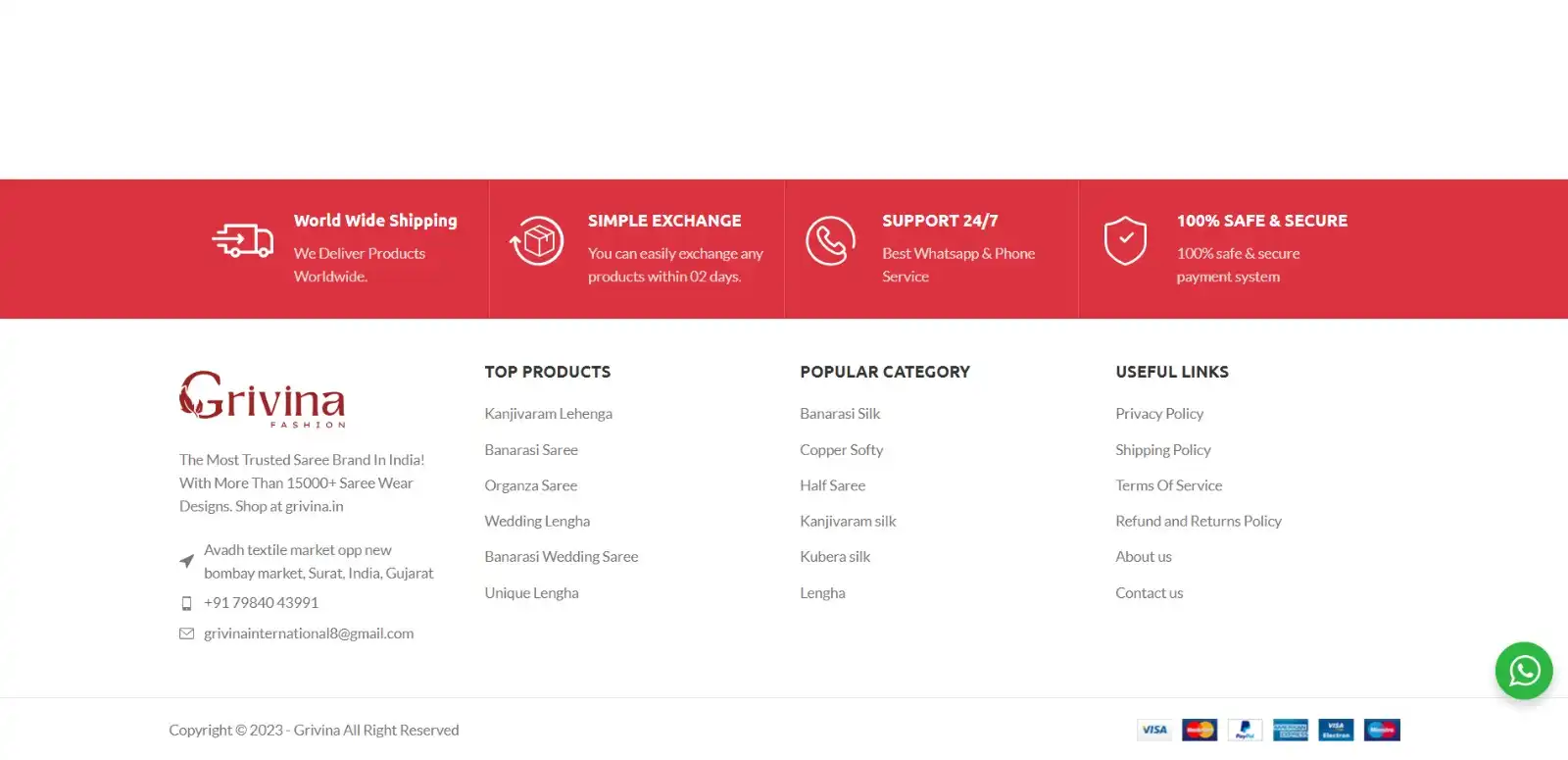1568x760 pixels.
Task: Open Refund and Returns Policy
Action: 1198,522
